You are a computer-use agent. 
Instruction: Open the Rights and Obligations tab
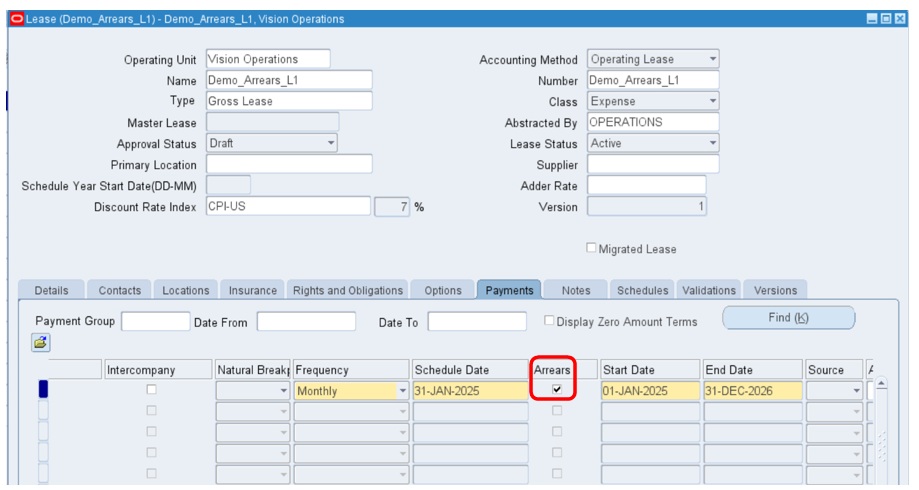(347, 291)
